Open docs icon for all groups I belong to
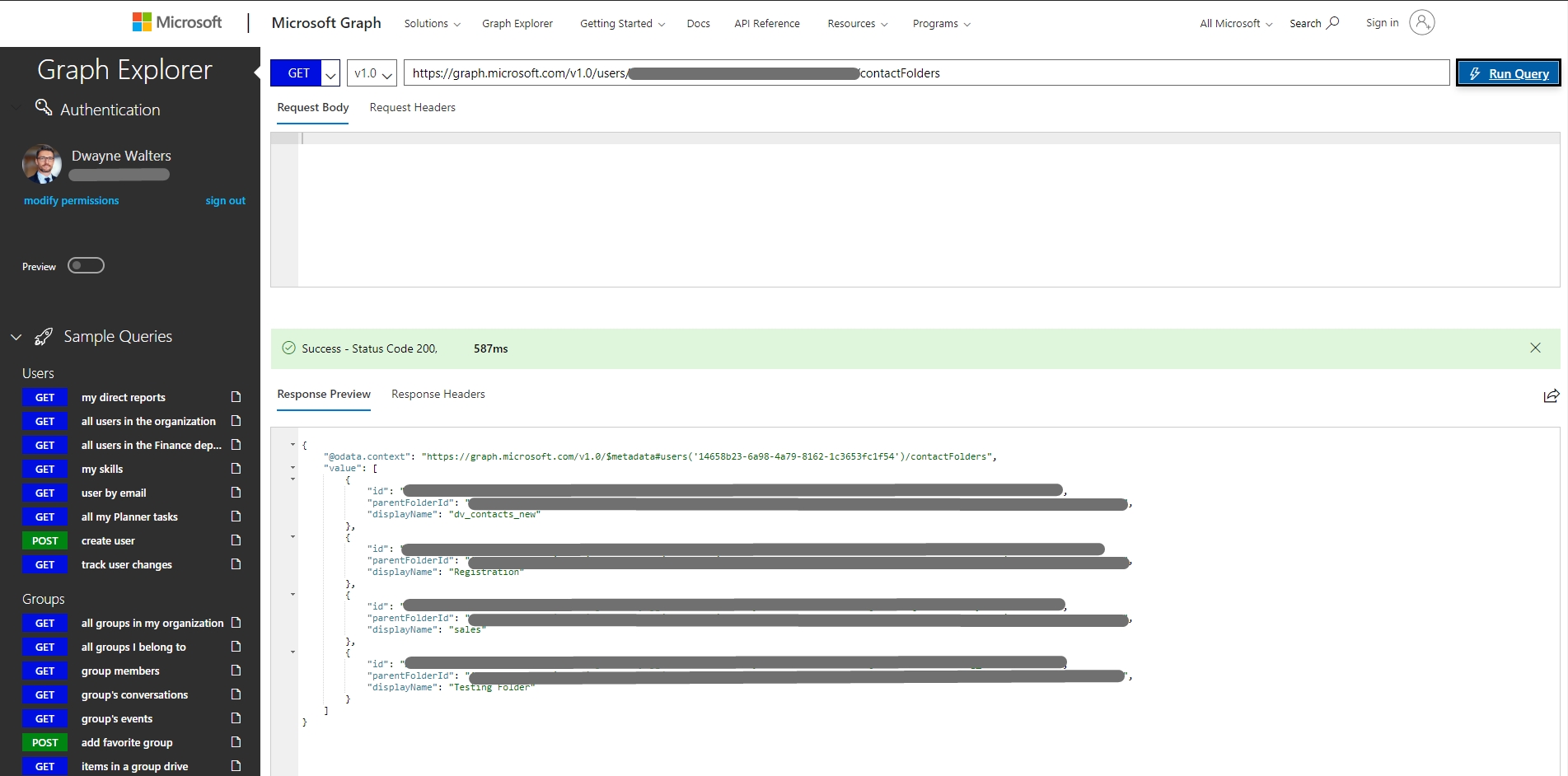The height and width of the screenshot is (776, 1568). 236,647
